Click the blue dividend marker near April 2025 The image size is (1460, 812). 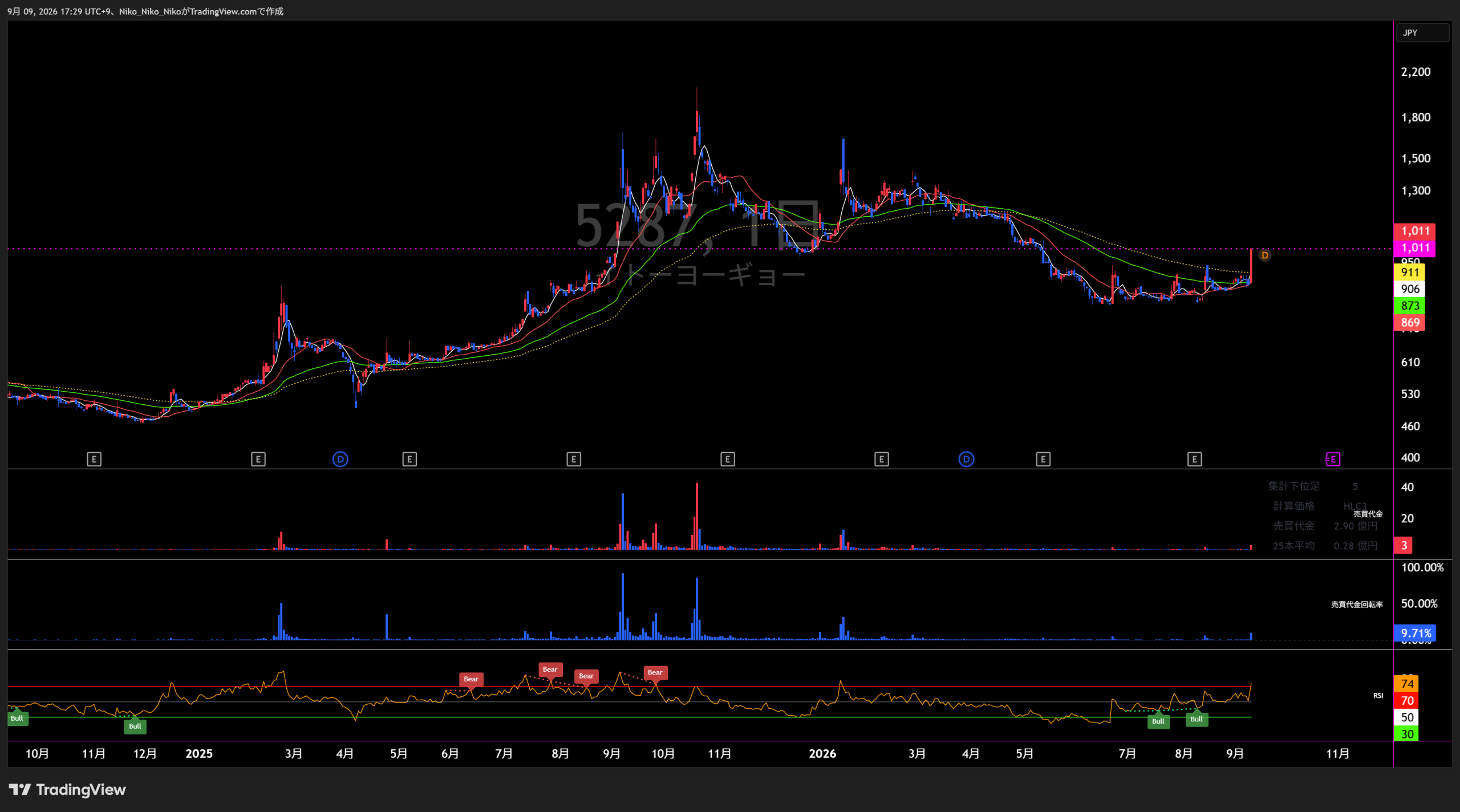coord(340,459)
